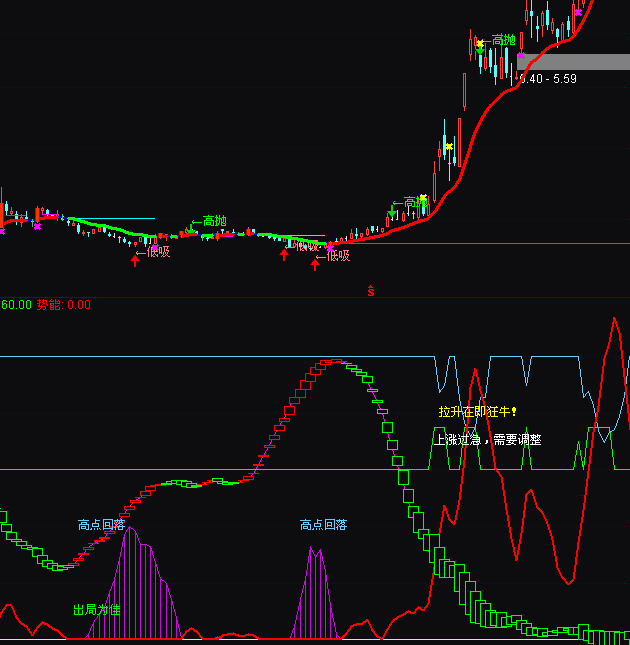Click the magenta marker at red trend line start
Screen dimensions: 630x645
(x=330, y=245)
